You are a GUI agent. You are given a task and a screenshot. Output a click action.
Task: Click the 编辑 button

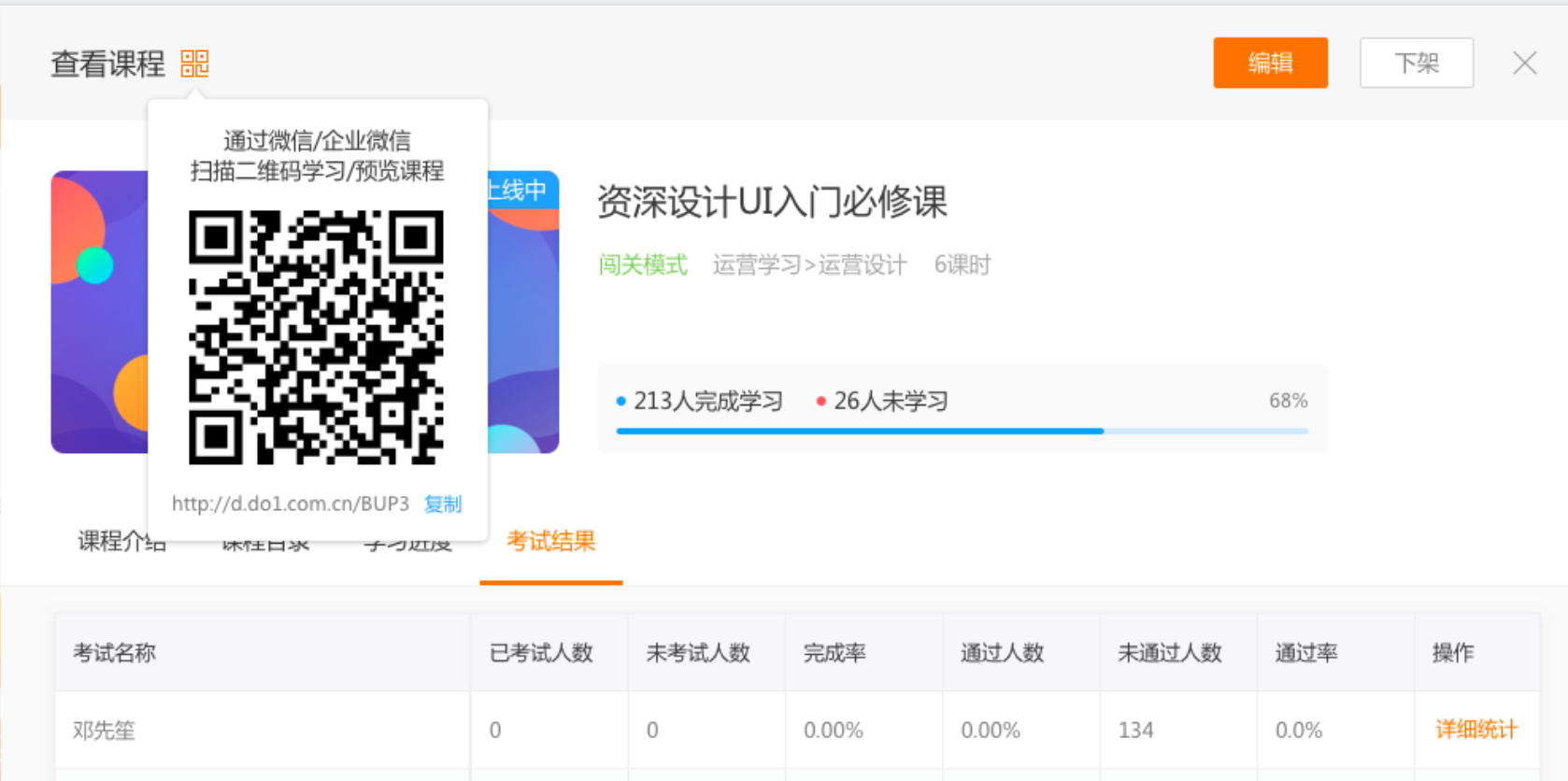[1270, 63]
